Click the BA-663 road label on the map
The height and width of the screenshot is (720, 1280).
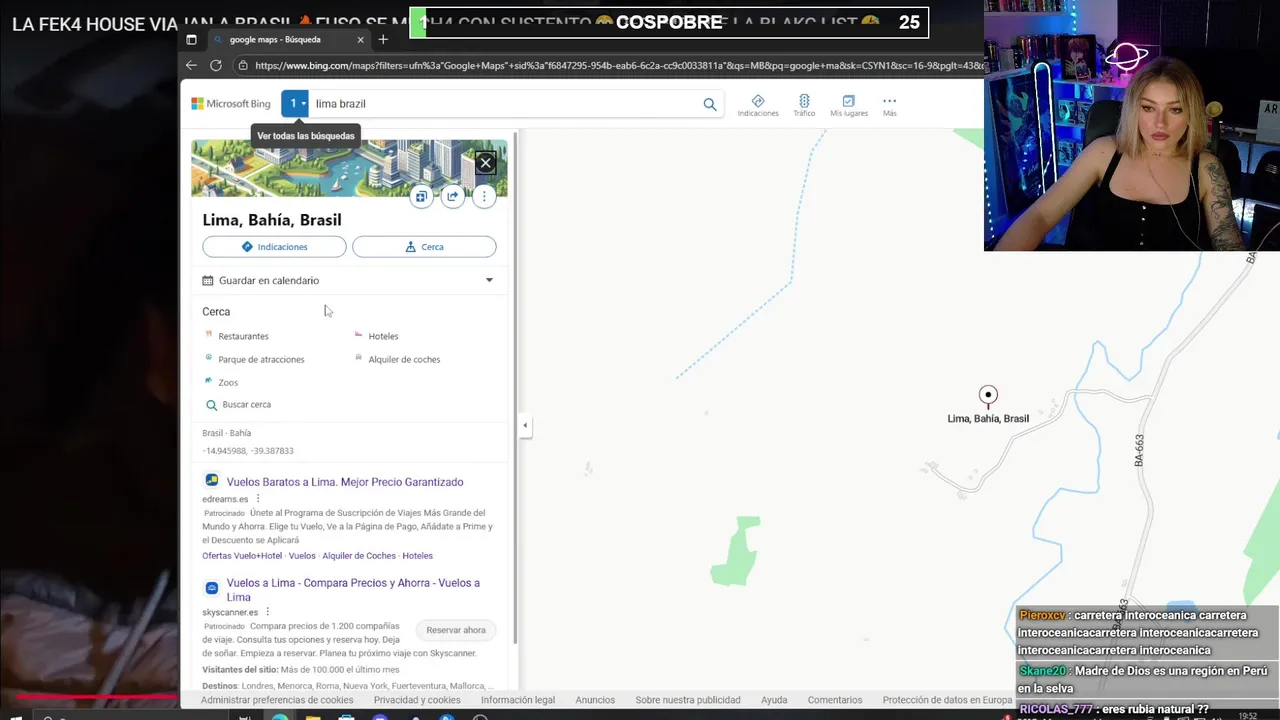1139,450
